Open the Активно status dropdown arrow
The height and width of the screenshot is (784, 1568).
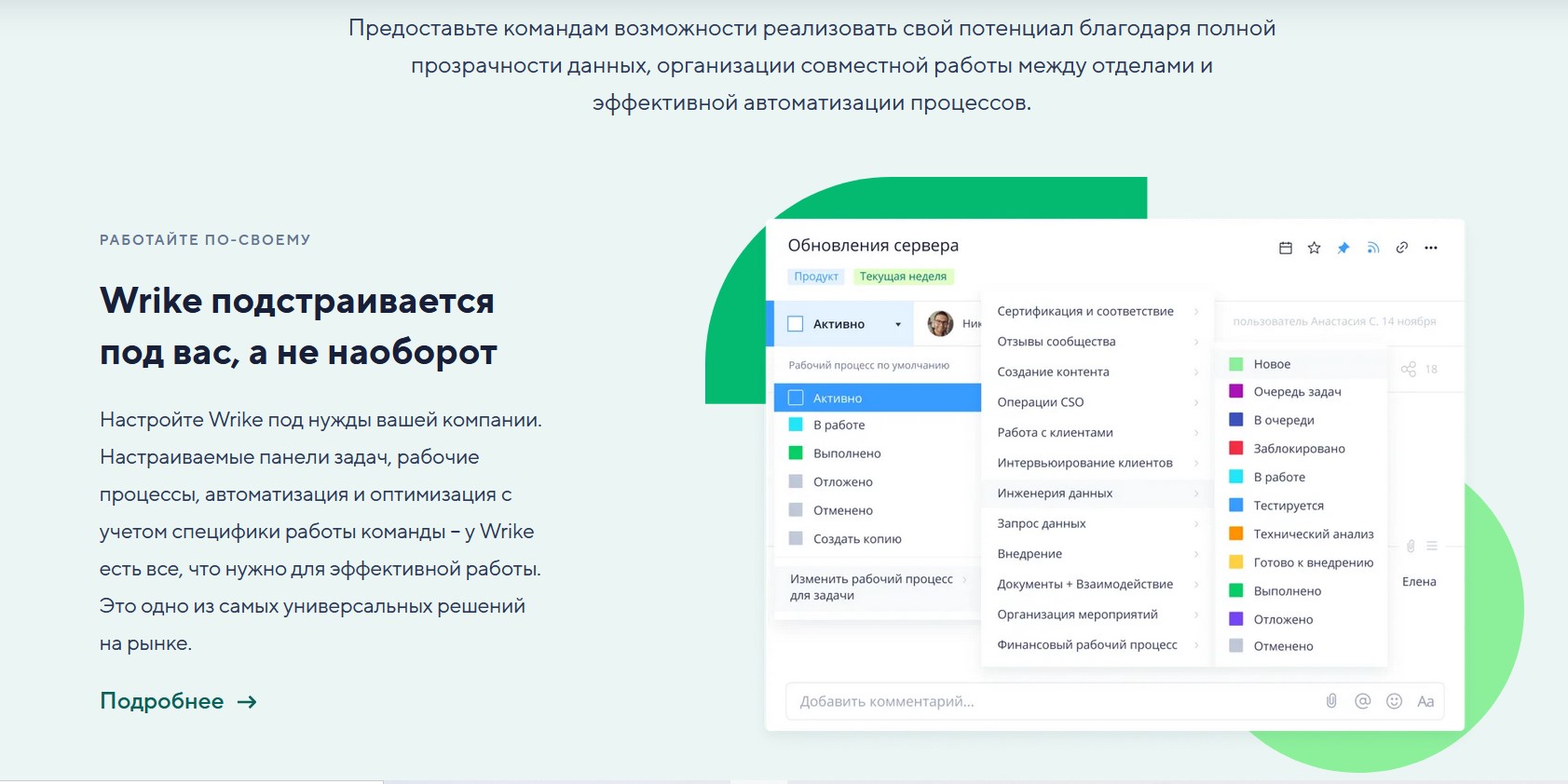pyautogui.click(x=898, y=325)
